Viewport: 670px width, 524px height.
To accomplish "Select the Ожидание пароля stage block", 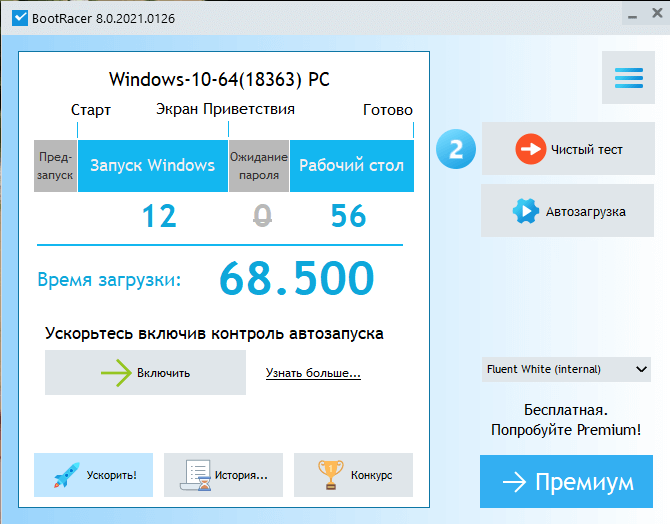I will pyautogui.click(x=259, y=165).
